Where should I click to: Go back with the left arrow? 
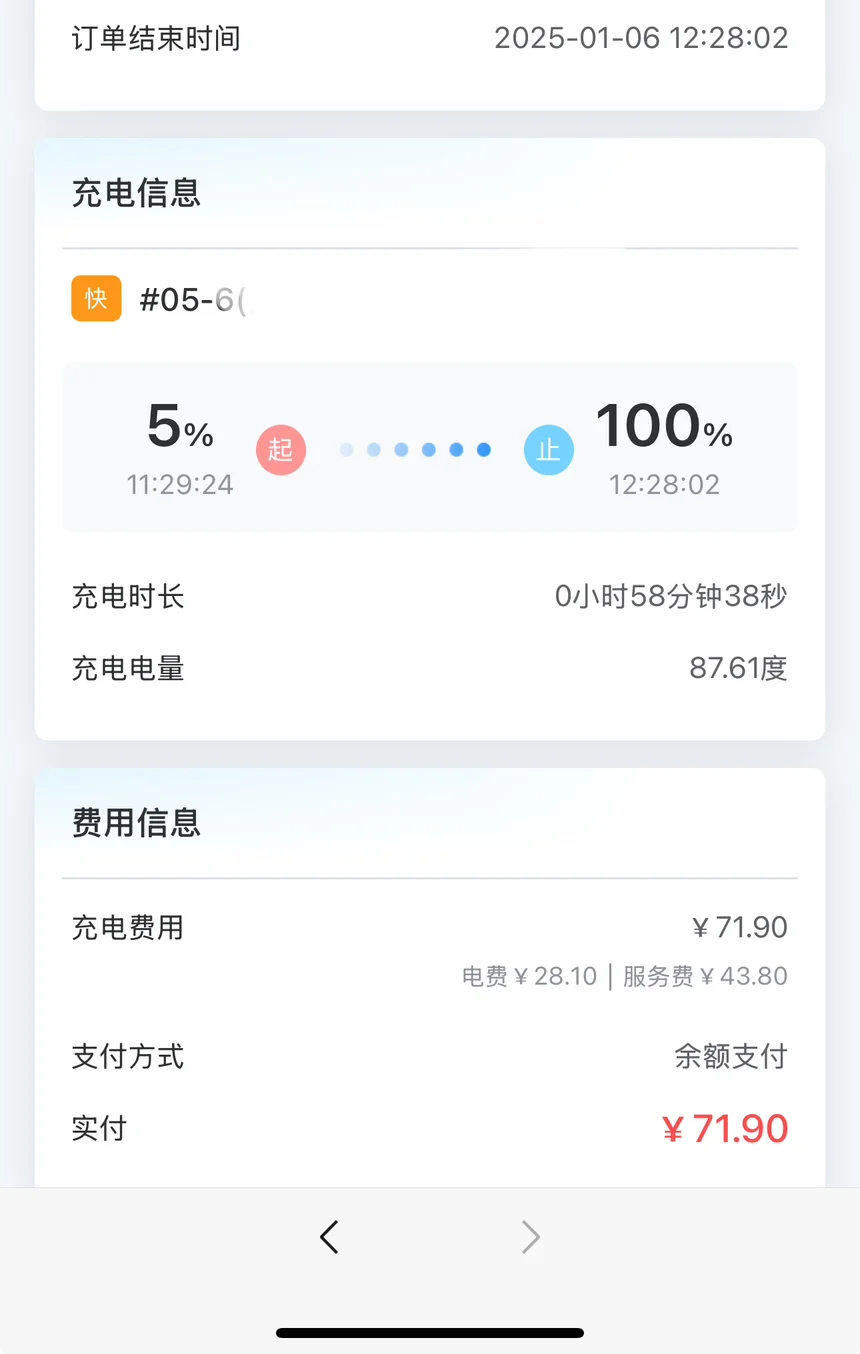(329, 1237)
